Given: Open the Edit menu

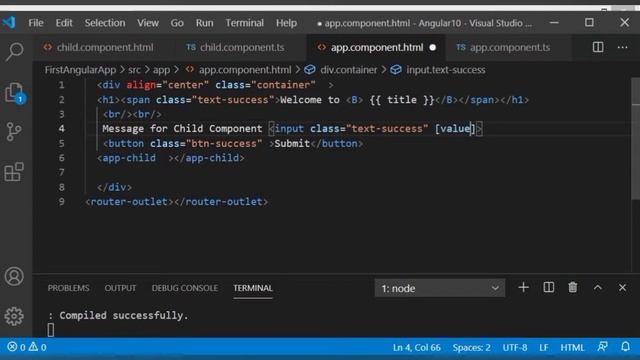Looking at the screenshot, I should (64, 23).
